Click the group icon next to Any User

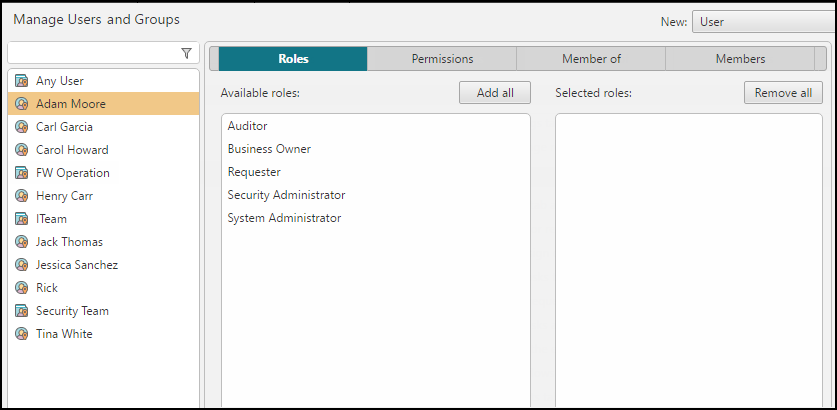pyautogui.click(x=22, y=81)
